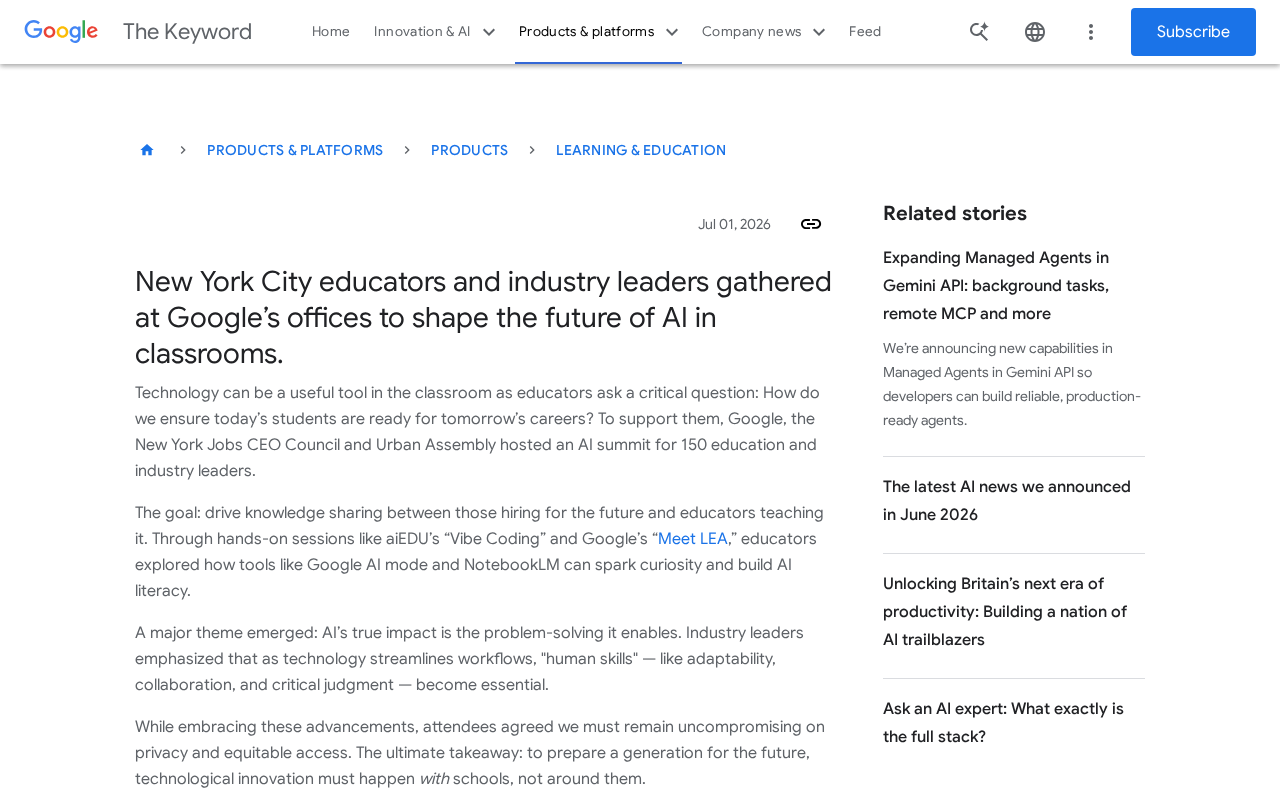
Task: Open the Home nav item
Action: pyautogui.click(x=331, y=32)
